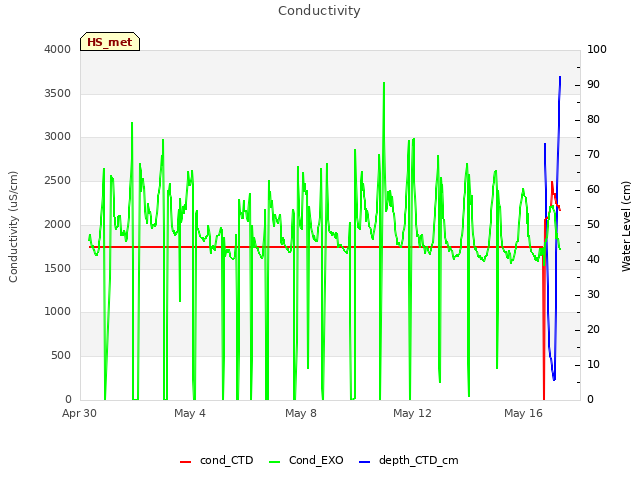This screenshot has width=640, height=480.
Task: Click the May 12 x-axis label
Action: click(412, 413)
